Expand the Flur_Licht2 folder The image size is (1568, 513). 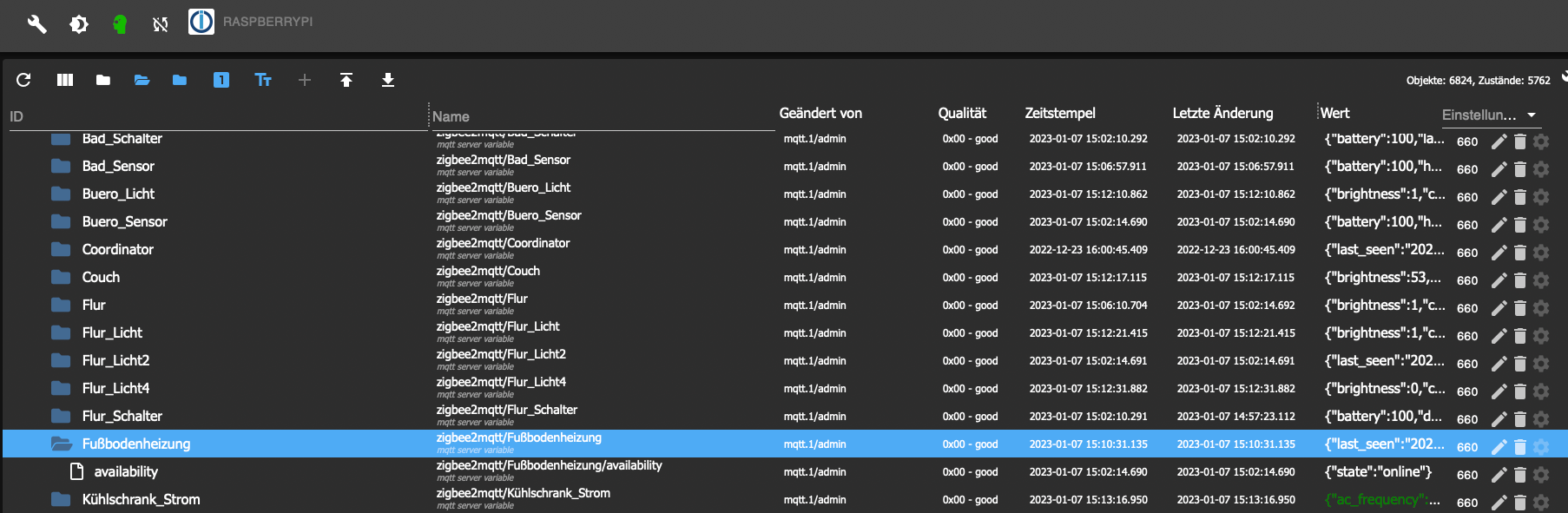click(61, 360)
